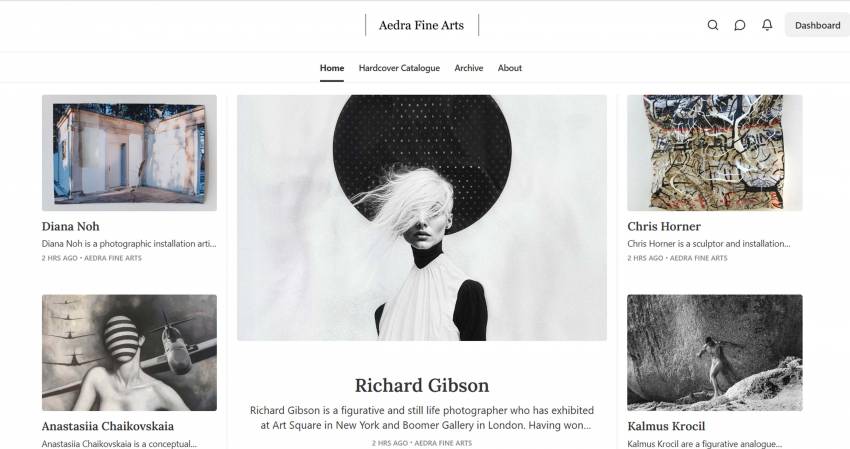Go to the Dashboard

[817, 25]
